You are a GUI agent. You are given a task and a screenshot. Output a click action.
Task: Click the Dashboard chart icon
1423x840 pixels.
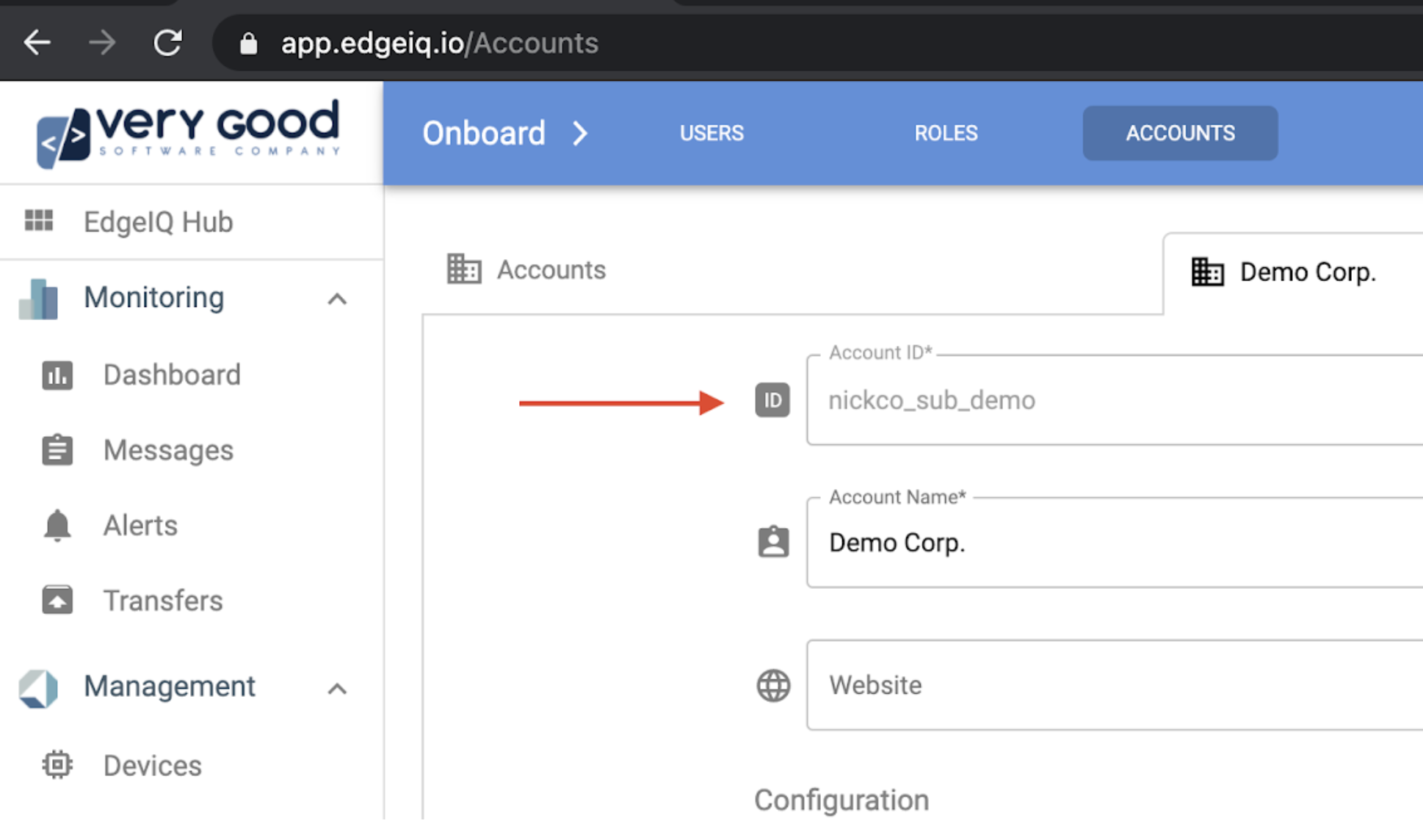(x=57, y=375)
